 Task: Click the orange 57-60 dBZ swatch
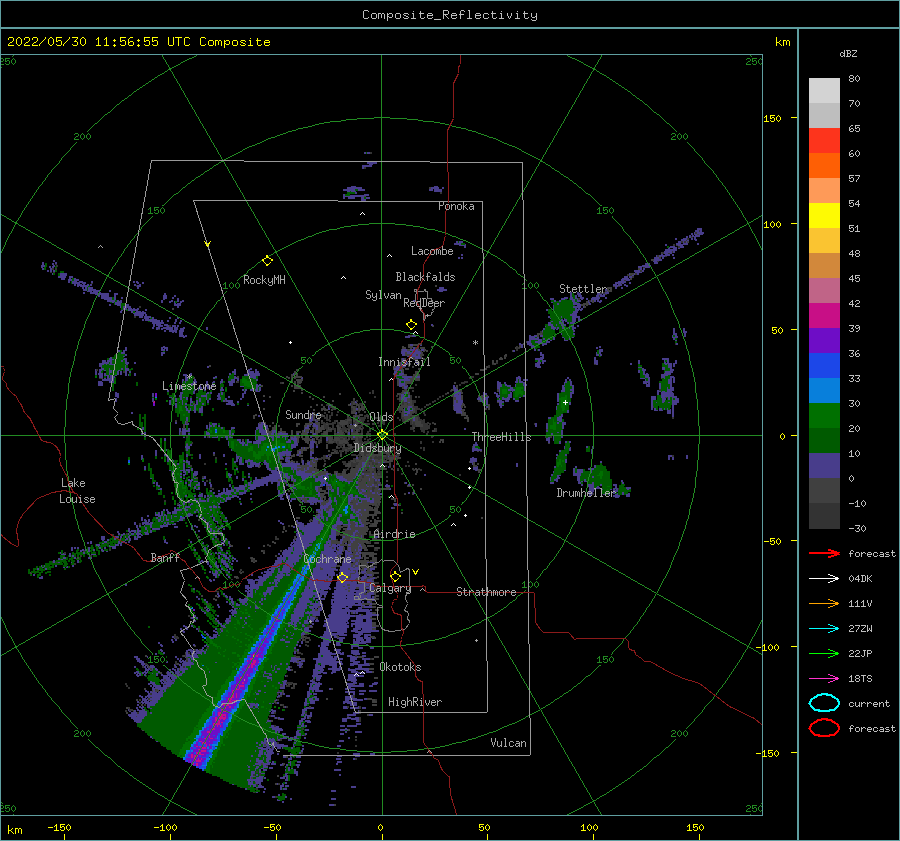824,166
